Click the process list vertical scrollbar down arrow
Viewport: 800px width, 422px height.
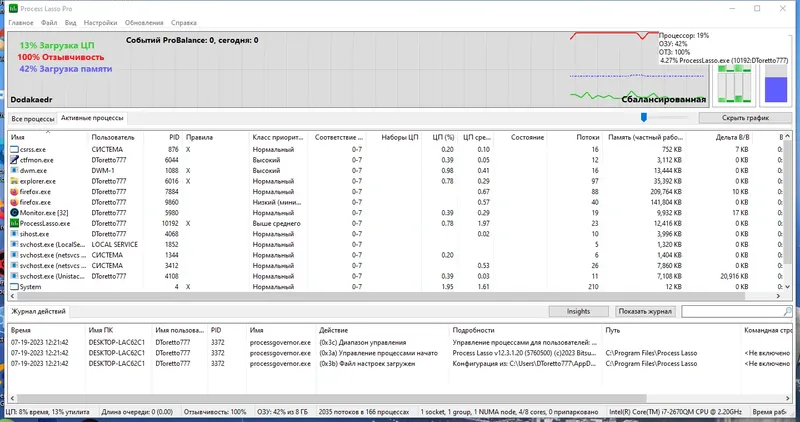tap(788, 287)
